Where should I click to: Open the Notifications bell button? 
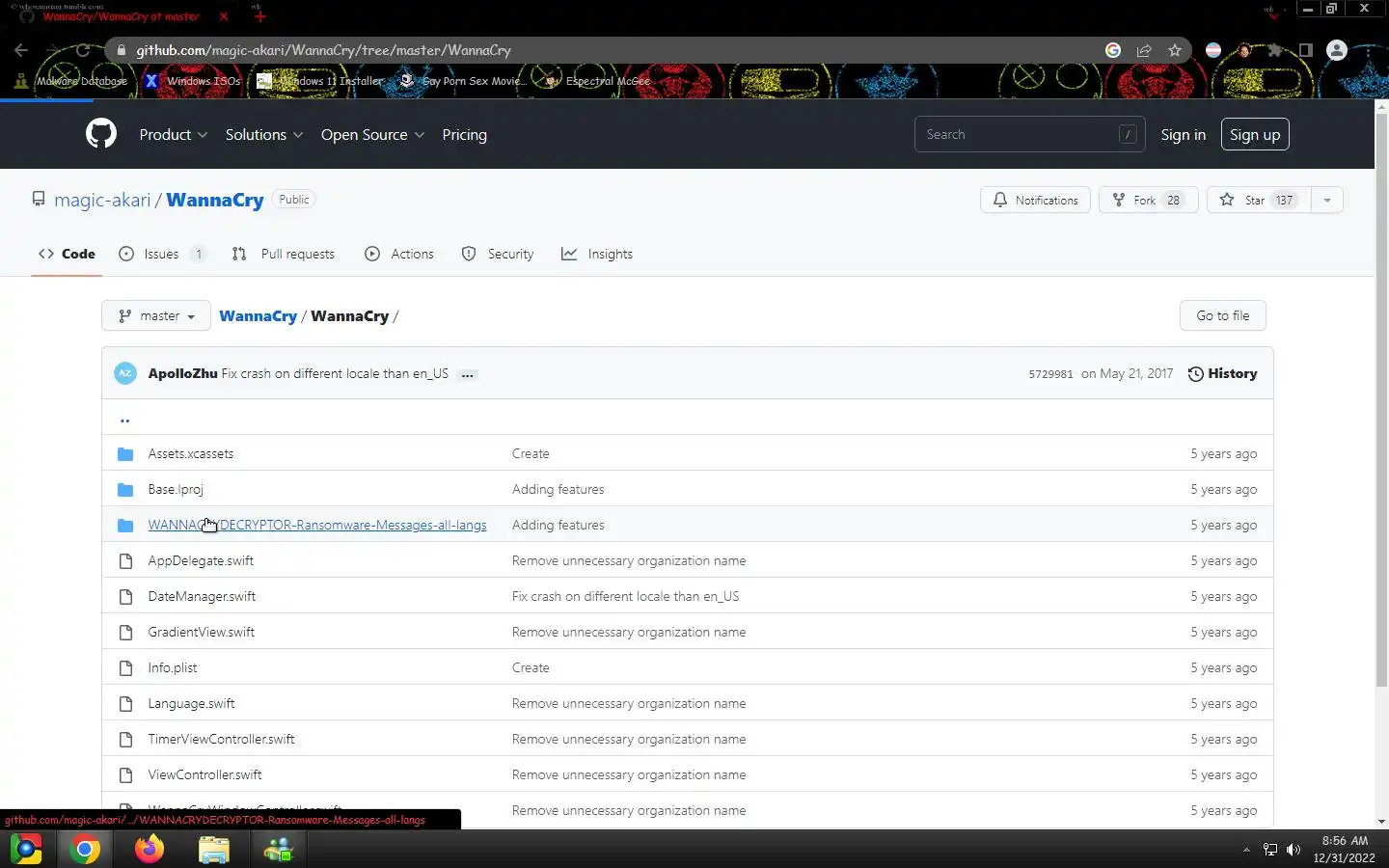coord(1035,200)
